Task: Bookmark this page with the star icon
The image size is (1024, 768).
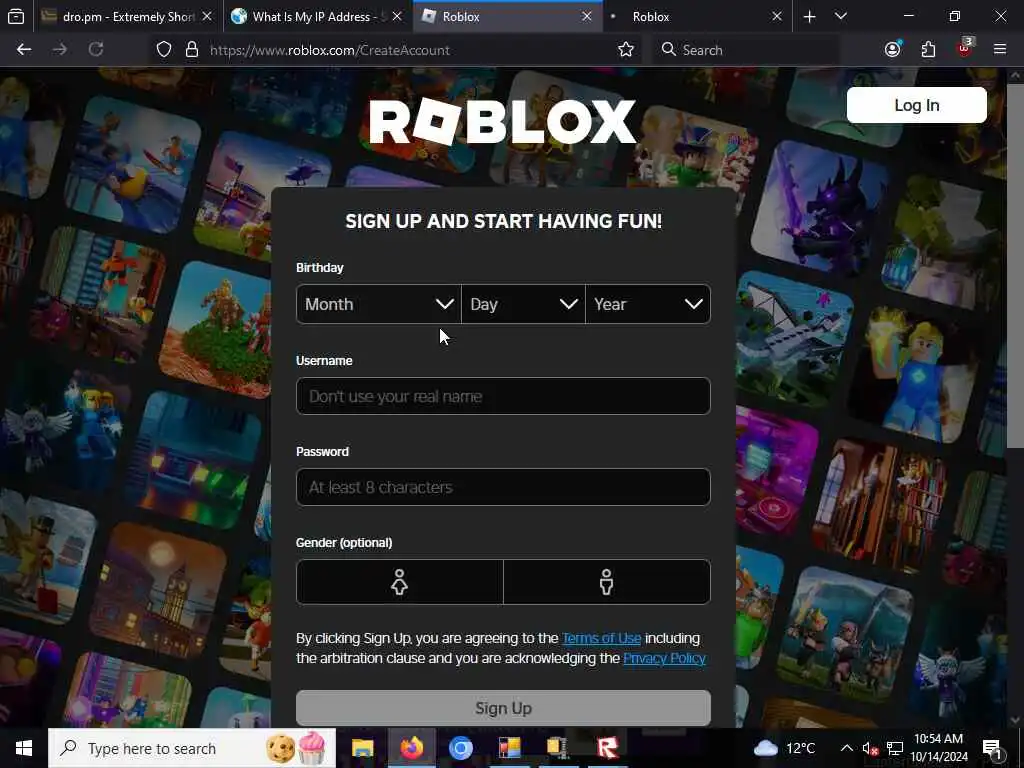Action: click(626, 50)
